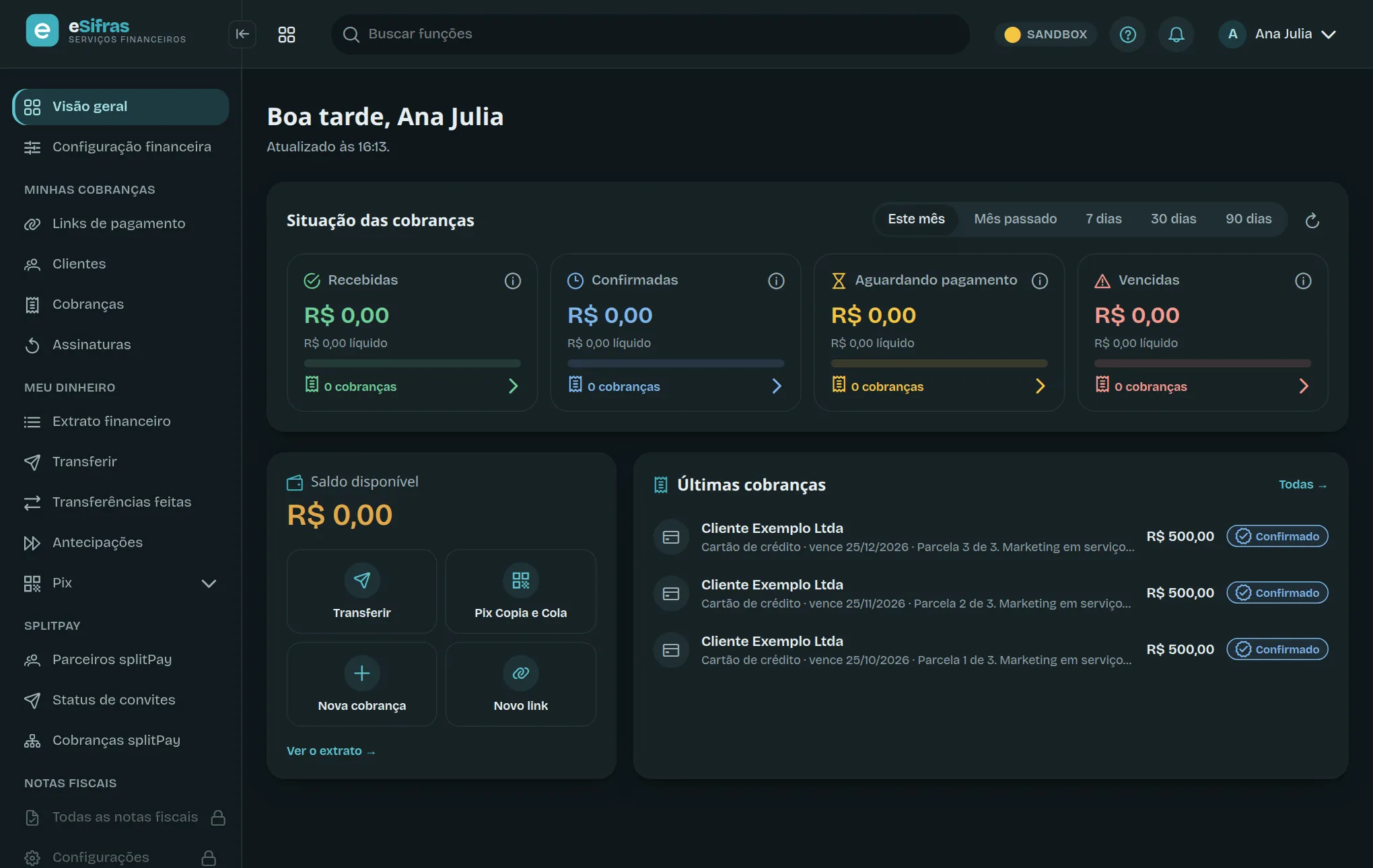Click the SANDBOX mode indicator
This screenshot has height=868, width=1373.
tap(1046, 34)
